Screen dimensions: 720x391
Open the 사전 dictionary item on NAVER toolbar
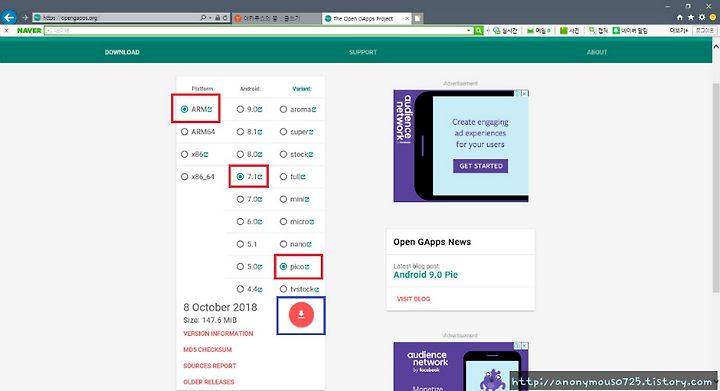569,31
